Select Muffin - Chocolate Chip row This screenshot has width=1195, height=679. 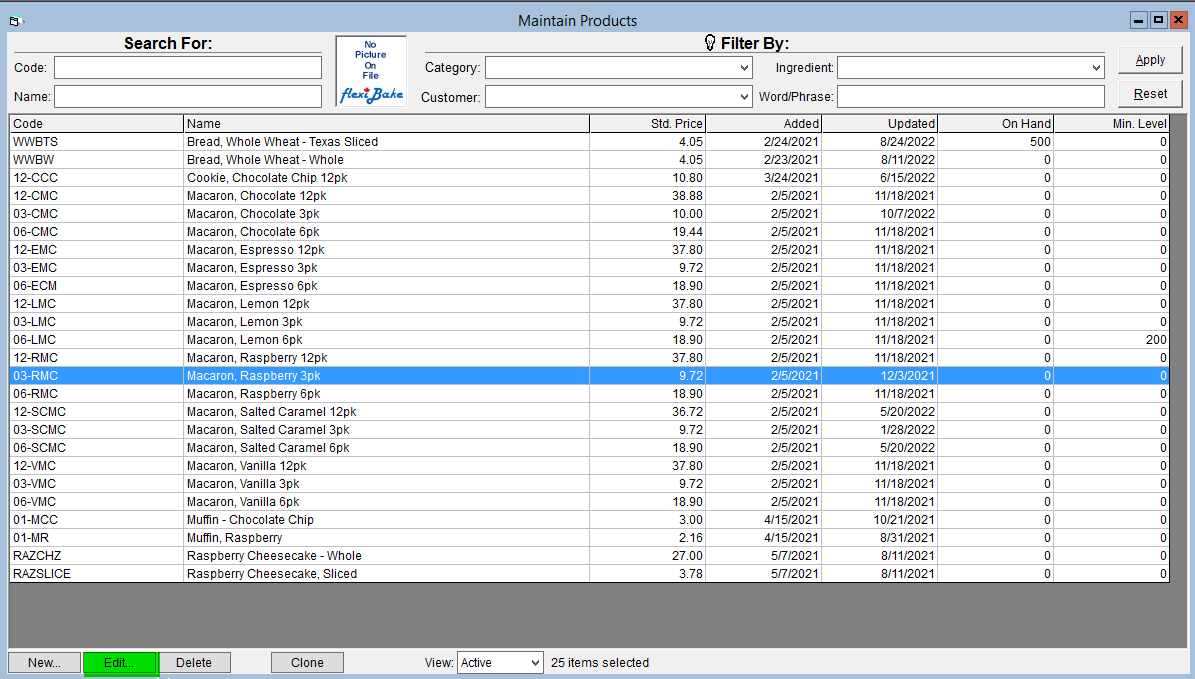point(589,520)
